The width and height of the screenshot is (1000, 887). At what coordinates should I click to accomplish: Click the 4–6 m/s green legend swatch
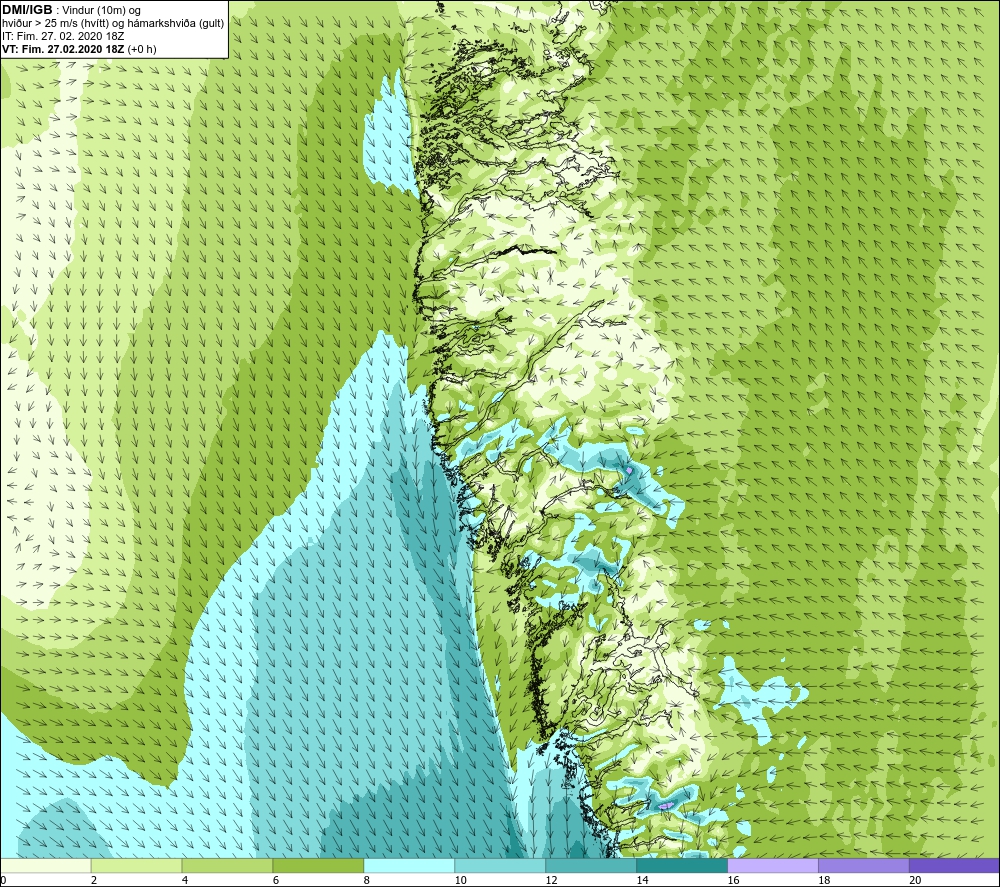point(227,866)
